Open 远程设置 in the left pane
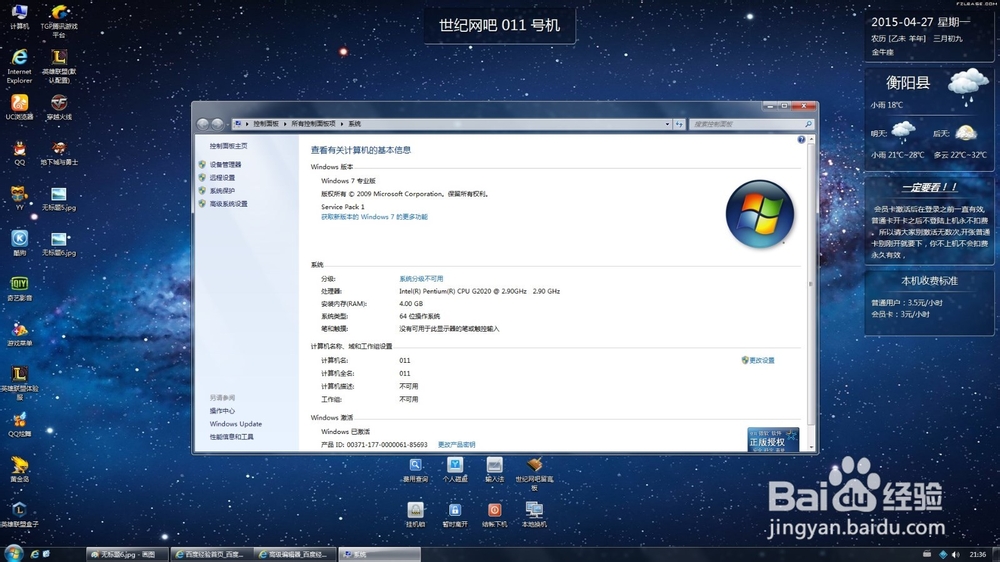Screen dimensions: 1000x562 tap(222, 178)
